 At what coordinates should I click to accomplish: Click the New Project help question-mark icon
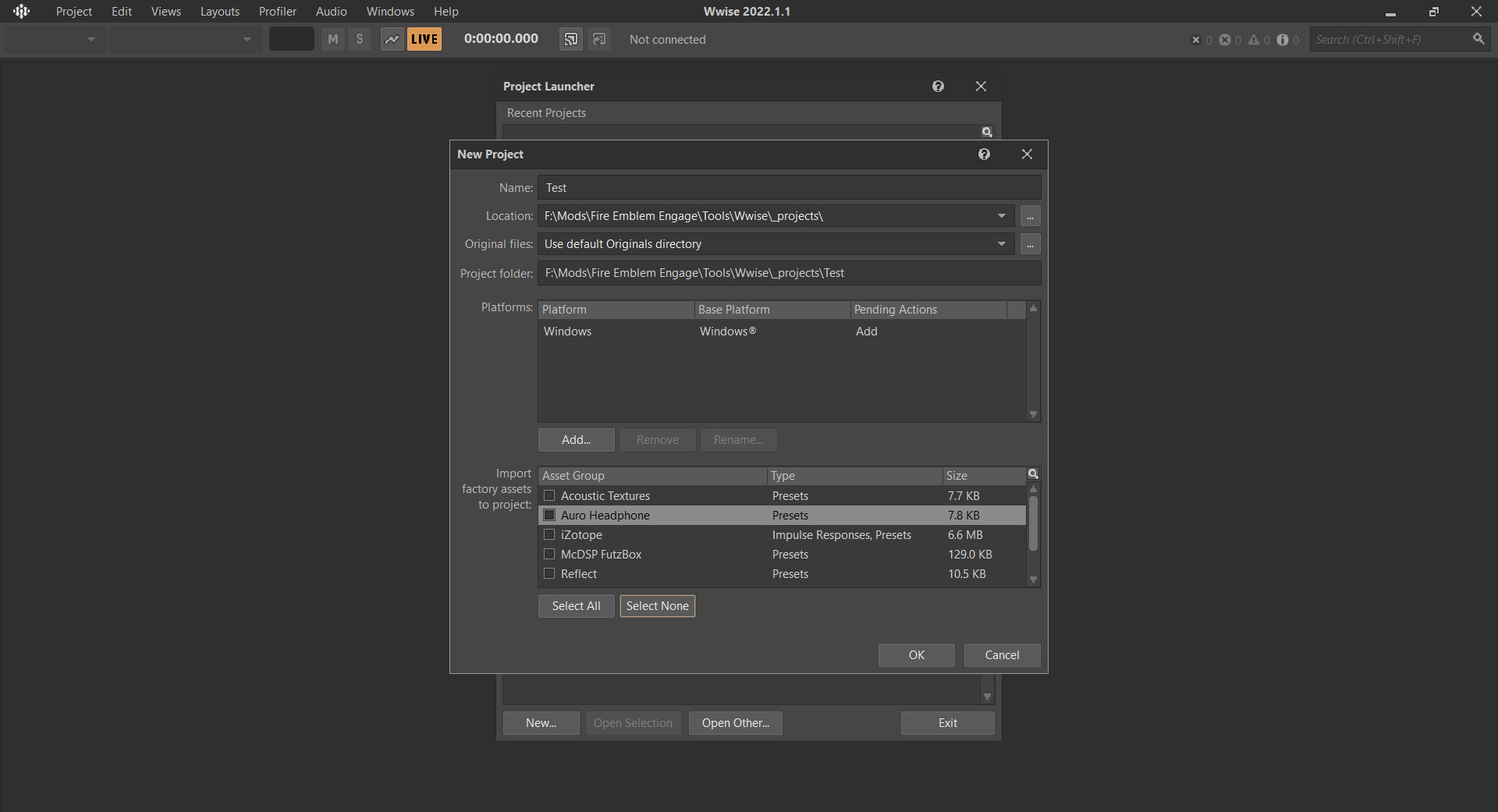[984, 154]
